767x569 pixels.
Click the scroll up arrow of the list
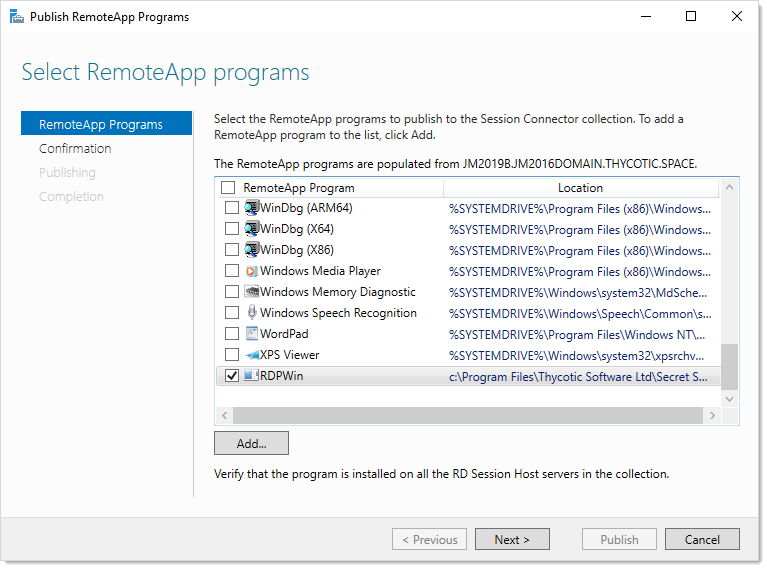729,187
